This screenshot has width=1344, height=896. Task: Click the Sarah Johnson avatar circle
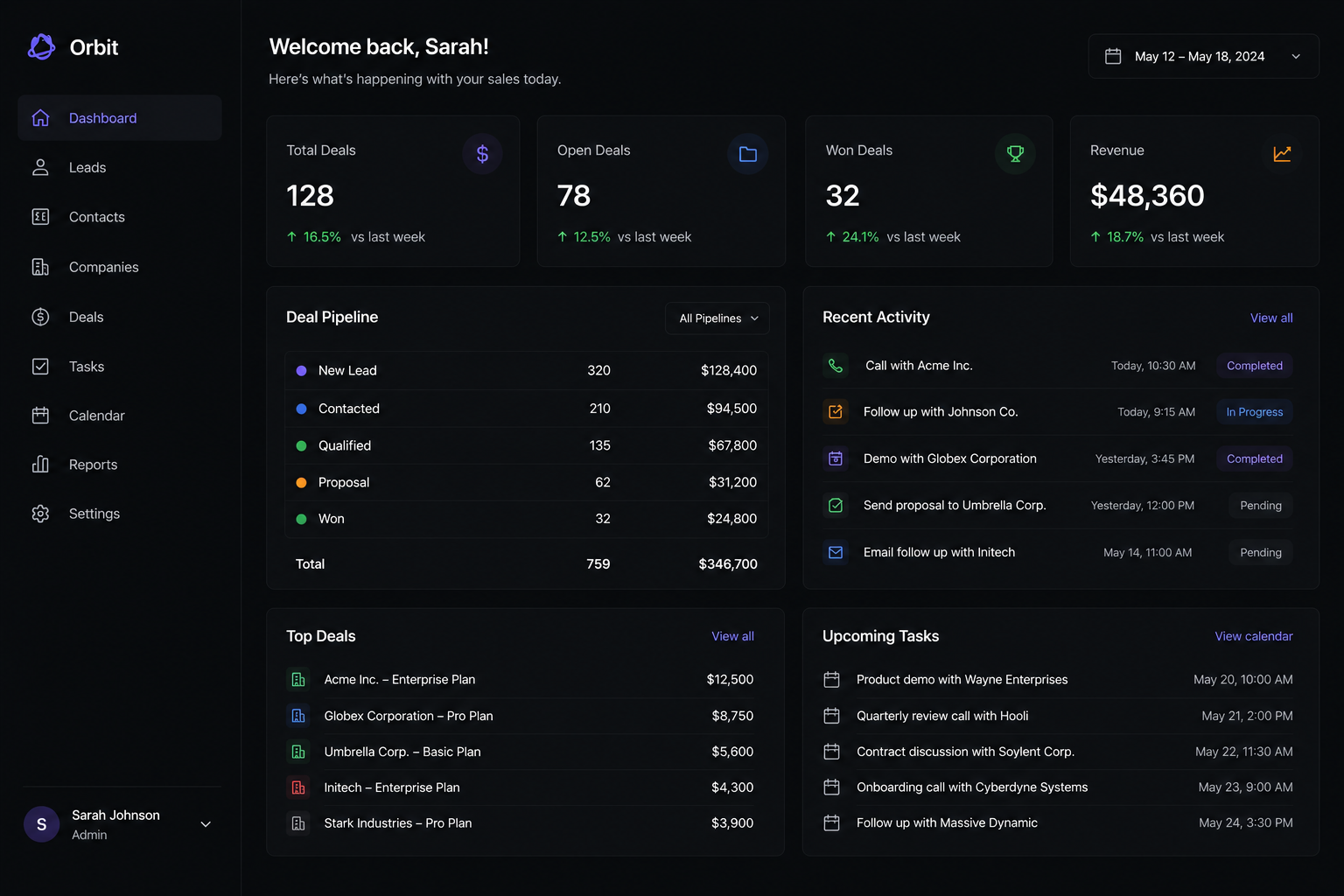[41, 824]
